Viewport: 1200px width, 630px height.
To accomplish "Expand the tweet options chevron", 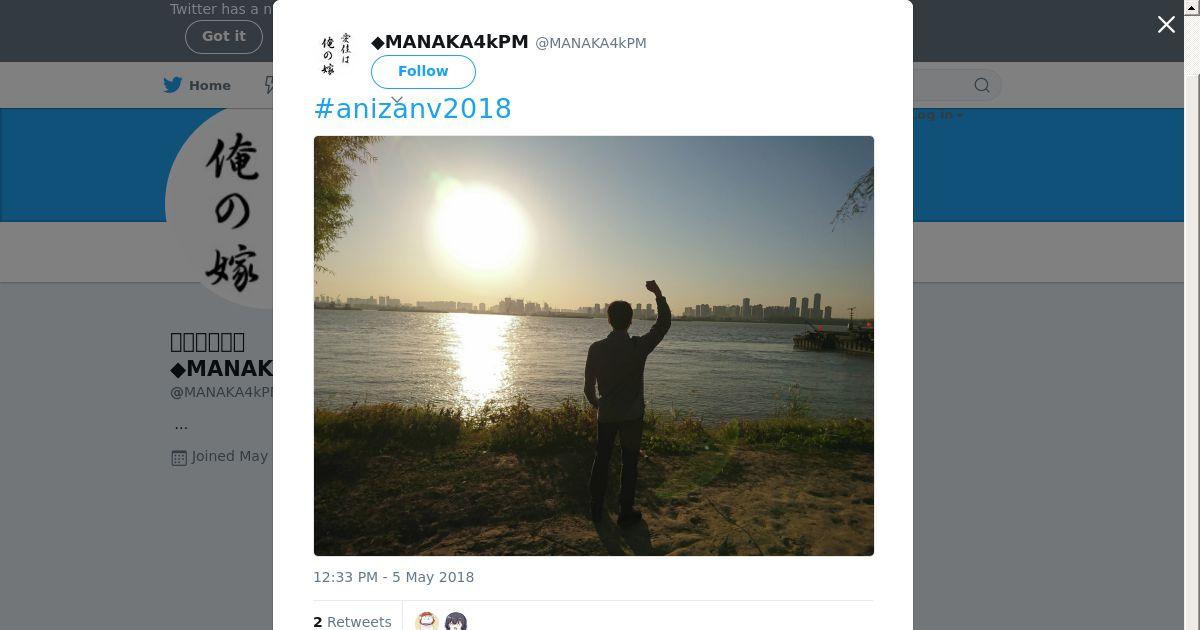I will (x=397, y=101).
